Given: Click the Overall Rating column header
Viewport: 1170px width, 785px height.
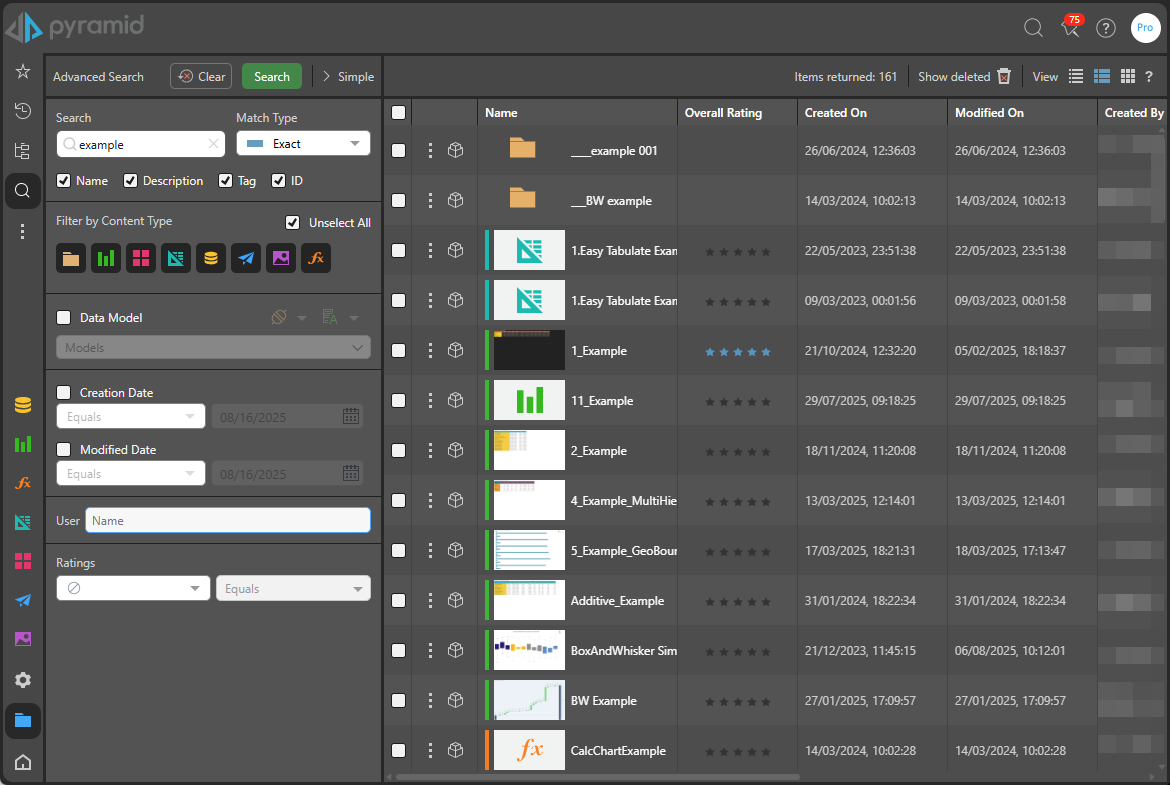Looking at the screenshot, I should [x=723, y=113].
